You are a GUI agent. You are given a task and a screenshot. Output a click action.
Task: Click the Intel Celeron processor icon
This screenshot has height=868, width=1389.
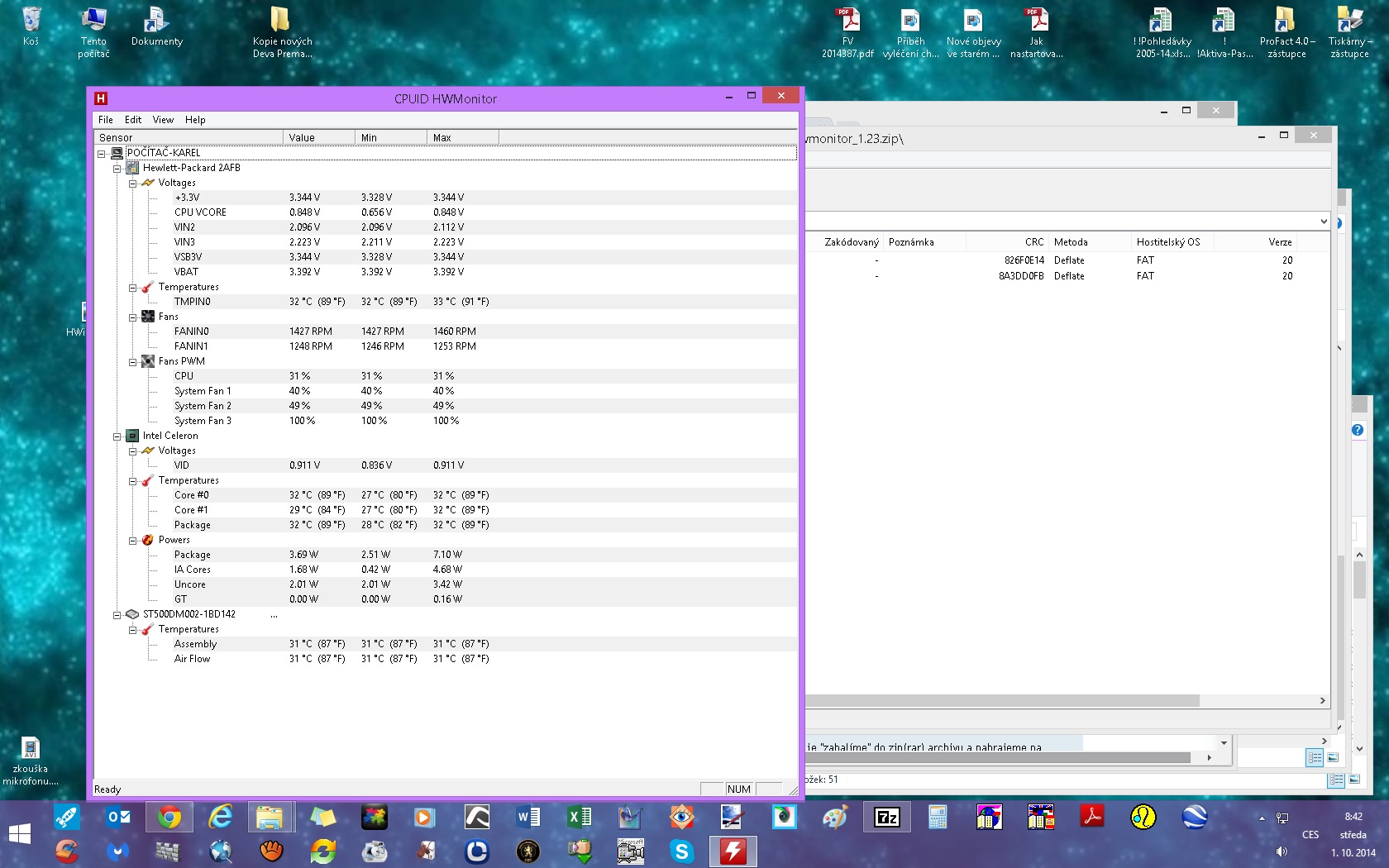tap(132, 436)
